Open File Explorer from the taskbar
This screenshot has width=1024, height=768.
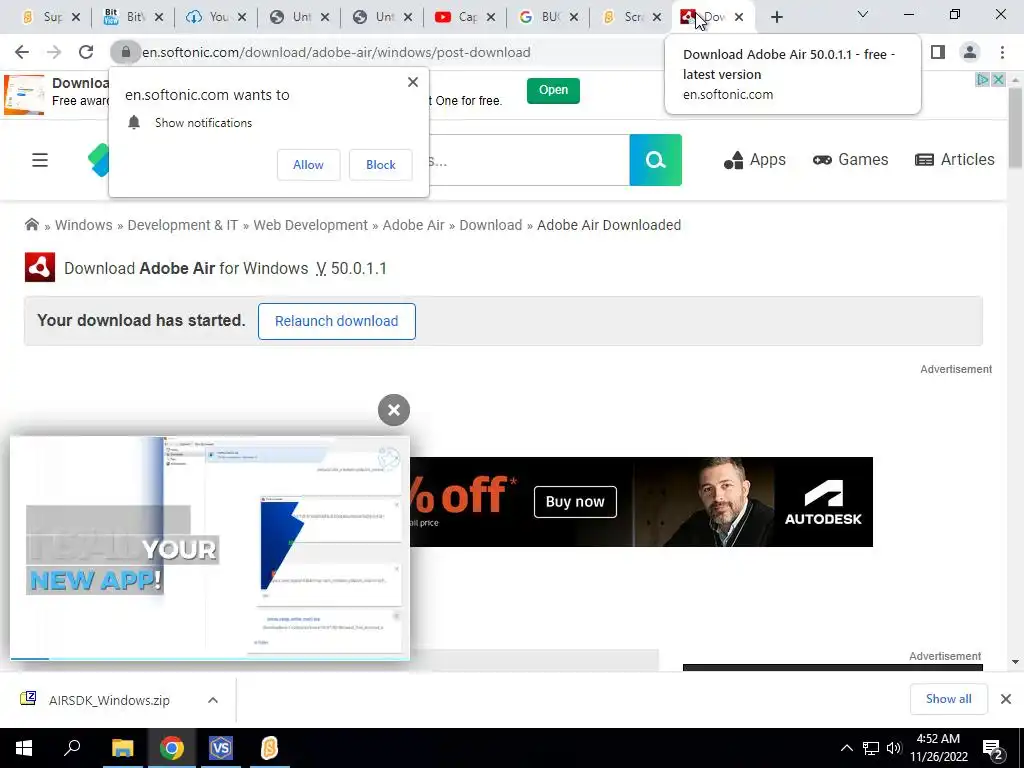pos(122,748)
